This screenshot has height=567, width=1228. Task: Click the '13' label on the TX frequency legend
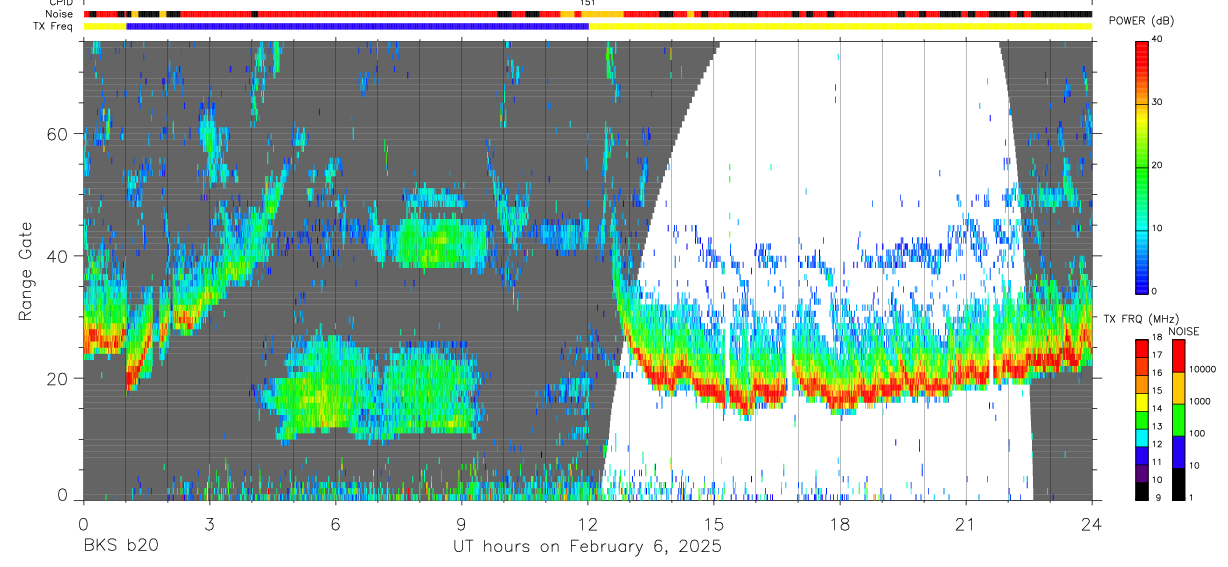1157,426
